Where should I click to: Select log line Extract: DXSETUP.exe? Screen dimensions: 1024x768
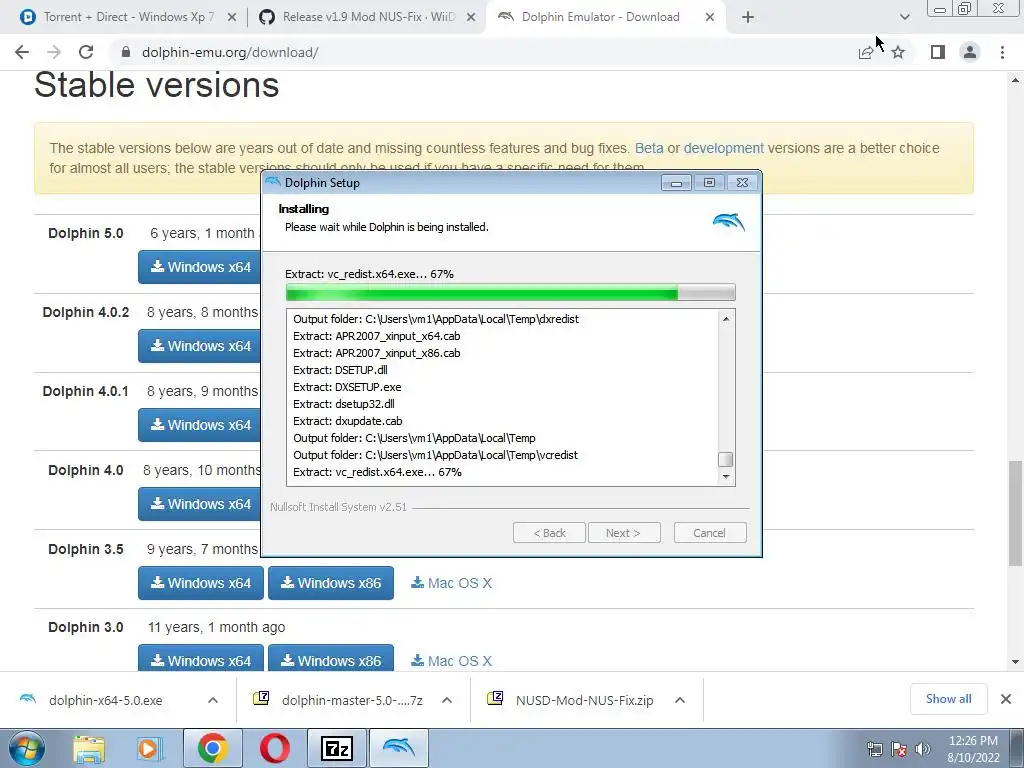pos(347,387)
